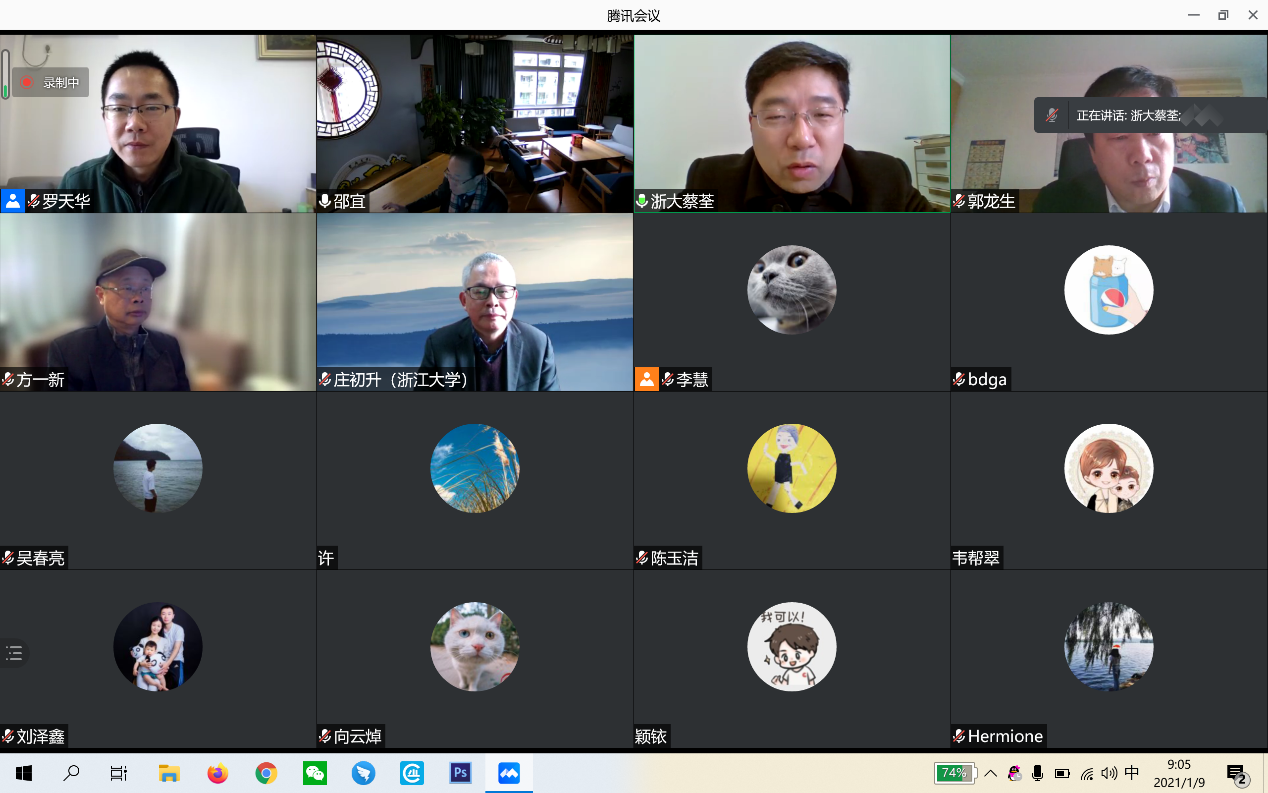The height and width of the screenshot is (793, 1268).
Task: Open the notification center with 2 alerts
Action: pos(1237,774)
